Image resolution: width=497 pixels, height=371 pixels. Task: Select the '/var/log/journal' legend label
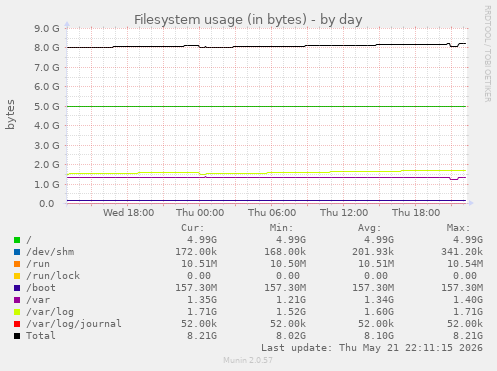tap(74, 324)
